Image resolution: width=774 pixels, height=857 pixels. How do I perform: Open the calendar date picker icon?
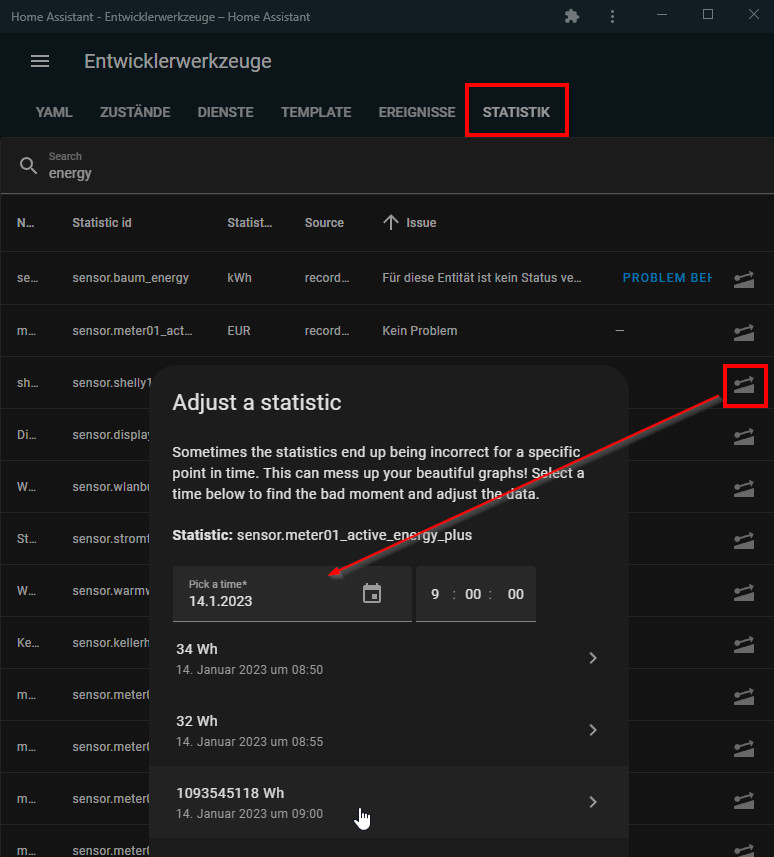(372, 594)
